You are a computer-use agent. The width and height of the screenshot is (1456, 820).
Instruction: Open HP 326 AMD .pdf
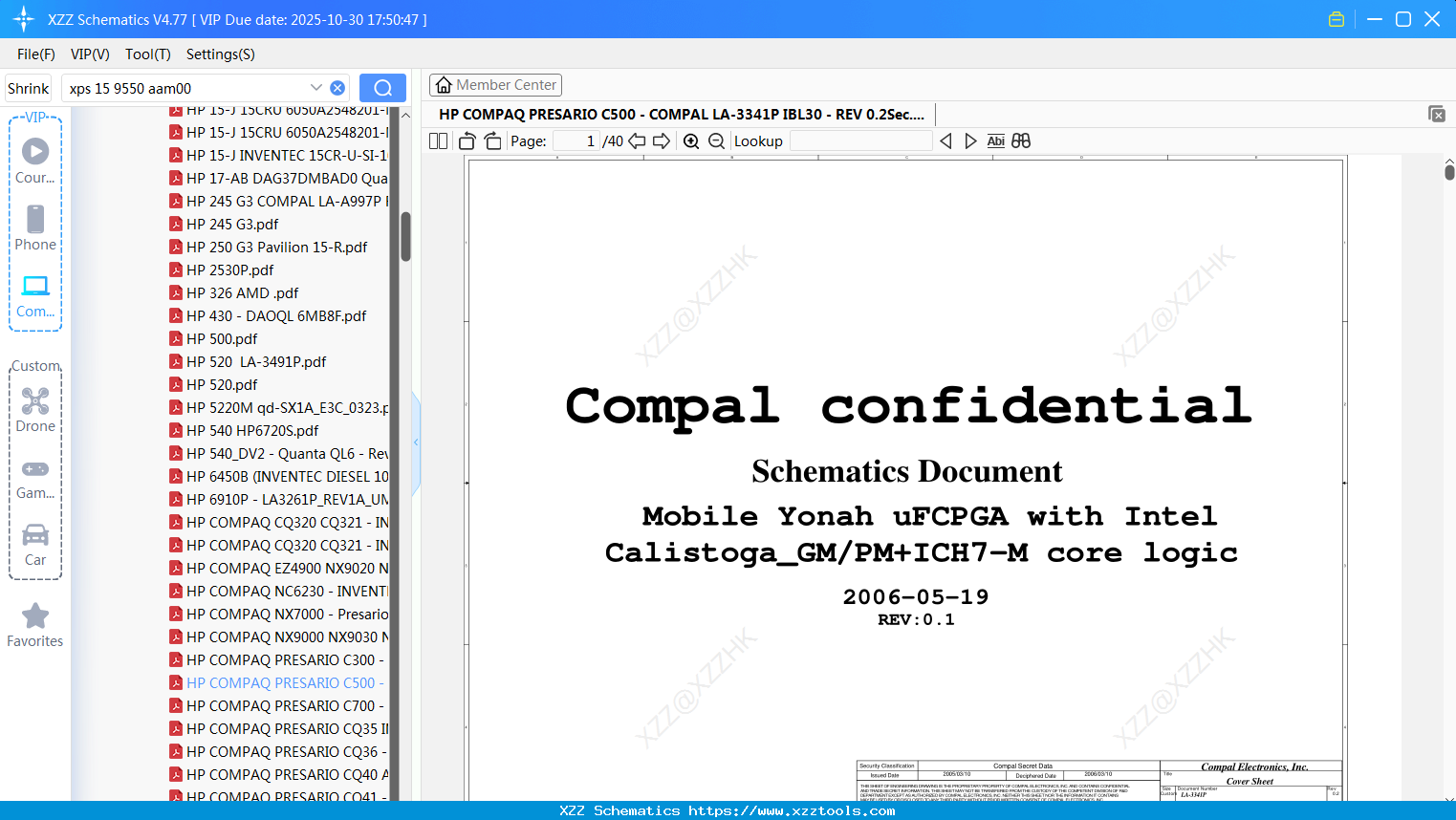point(242,292)
